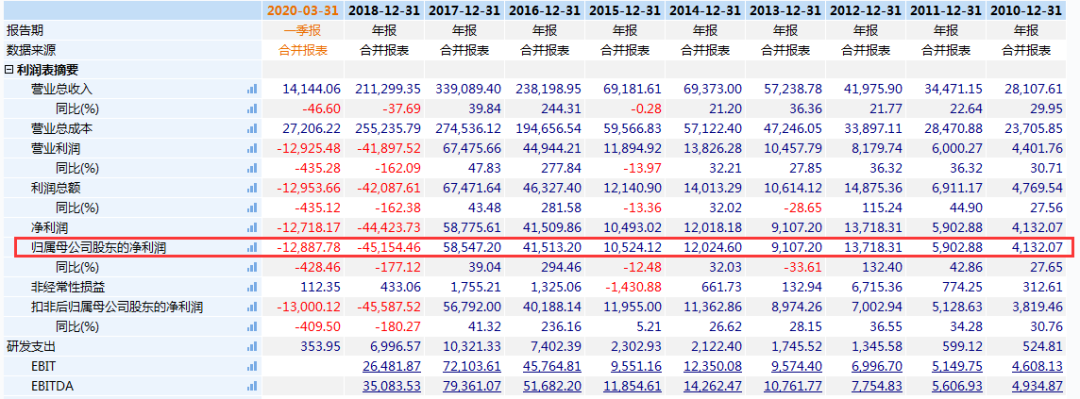
Task: Select the 2020-03-31 column header
Action: tap(303, 10)
